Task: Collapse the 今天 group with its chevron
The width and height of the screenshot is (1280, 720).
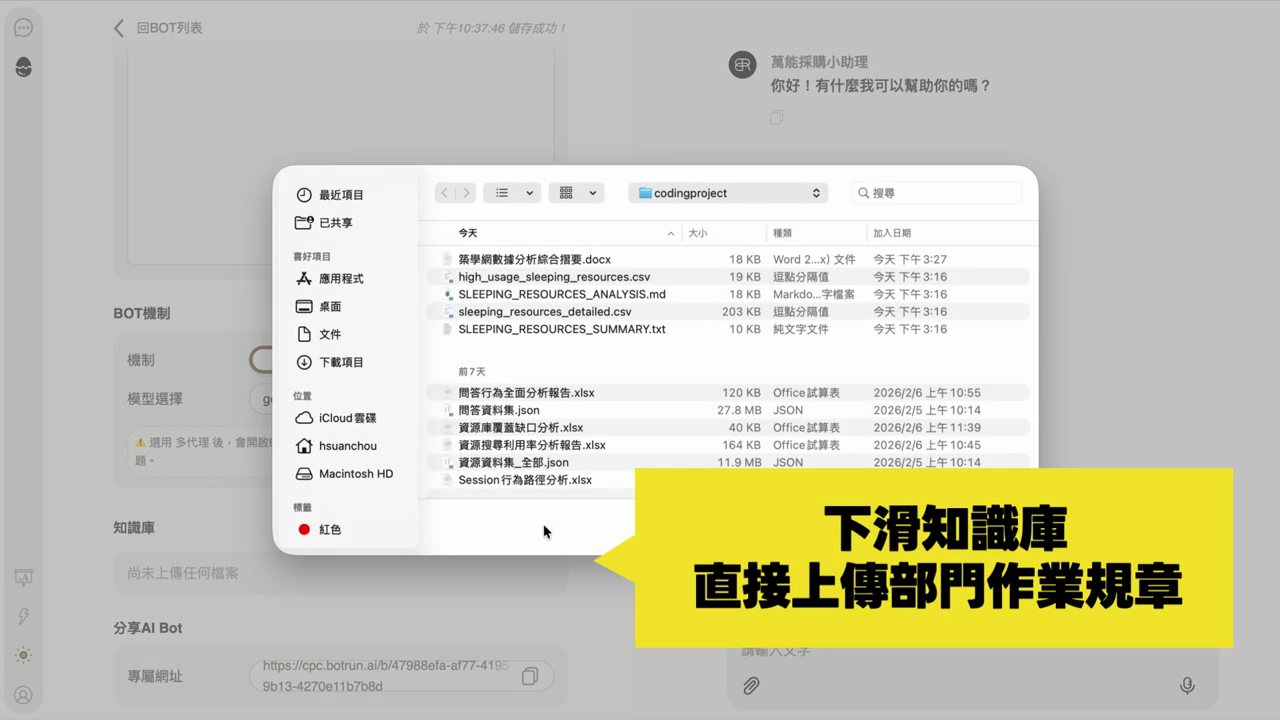Action: point(671,233)
